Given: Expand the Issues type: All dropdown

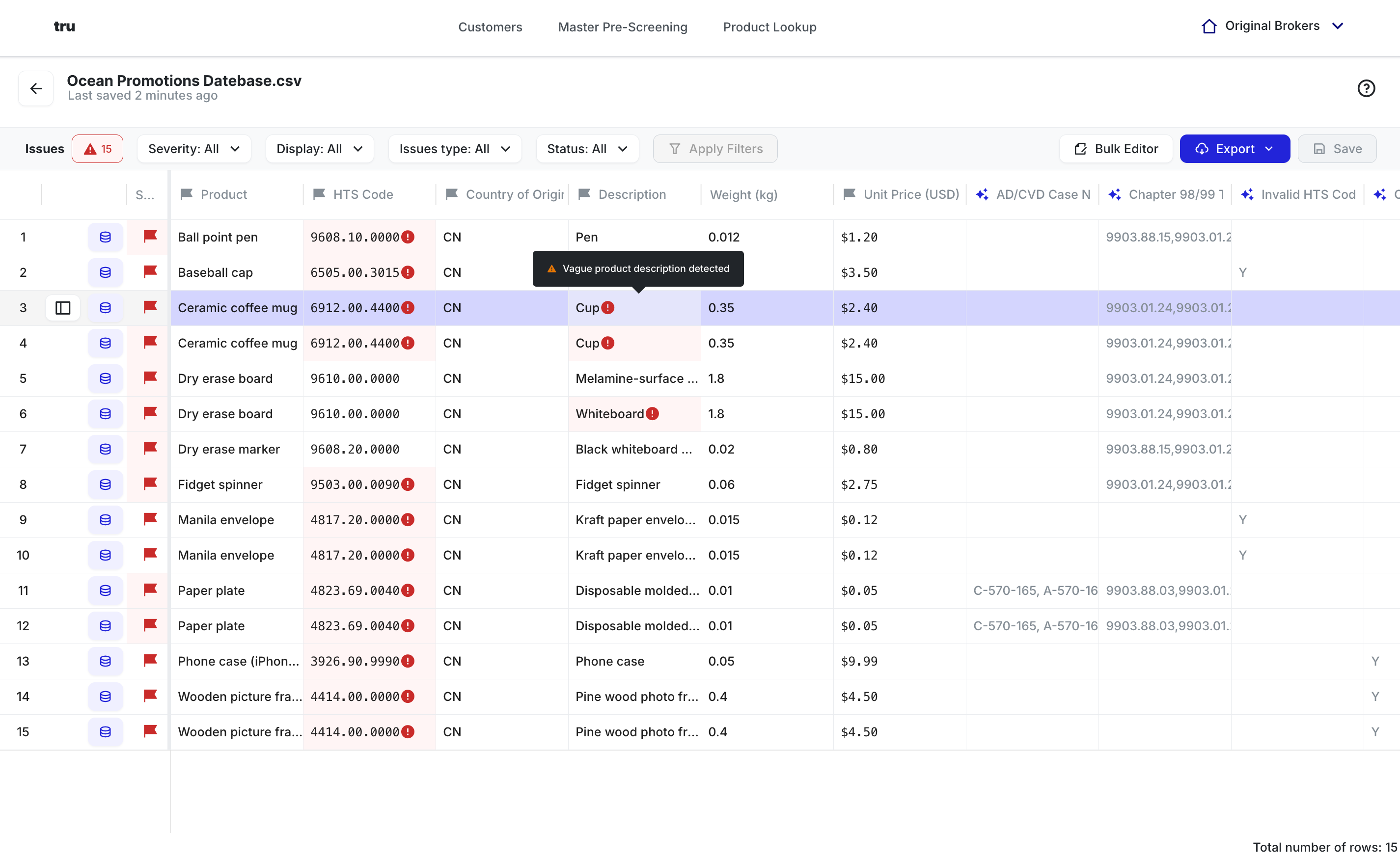Looking at the screenshot, I should click(x=455, y=149).
